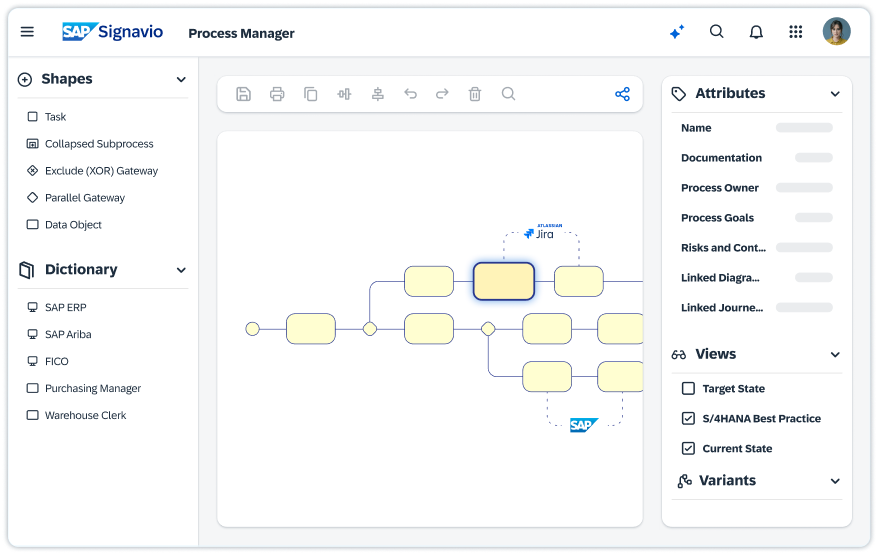Open the user profile avatar
This screenshot has width=877, height=553.
coord(836,32)
